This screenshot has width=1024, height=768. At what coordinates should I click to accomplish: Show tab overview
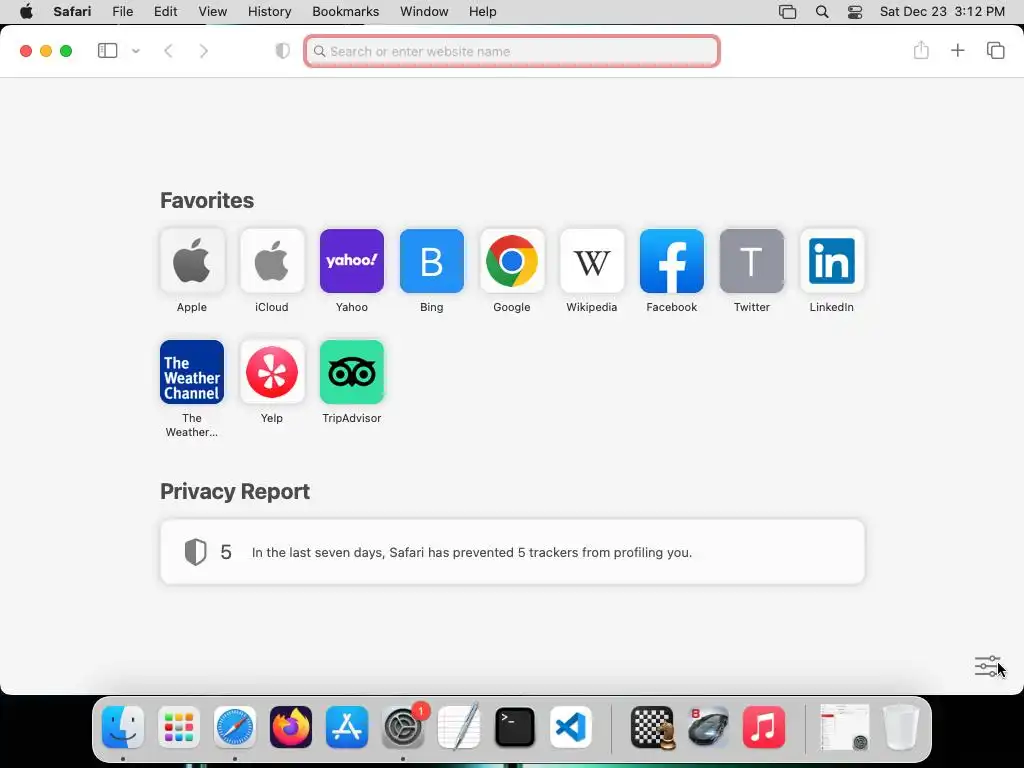[995, 50]
